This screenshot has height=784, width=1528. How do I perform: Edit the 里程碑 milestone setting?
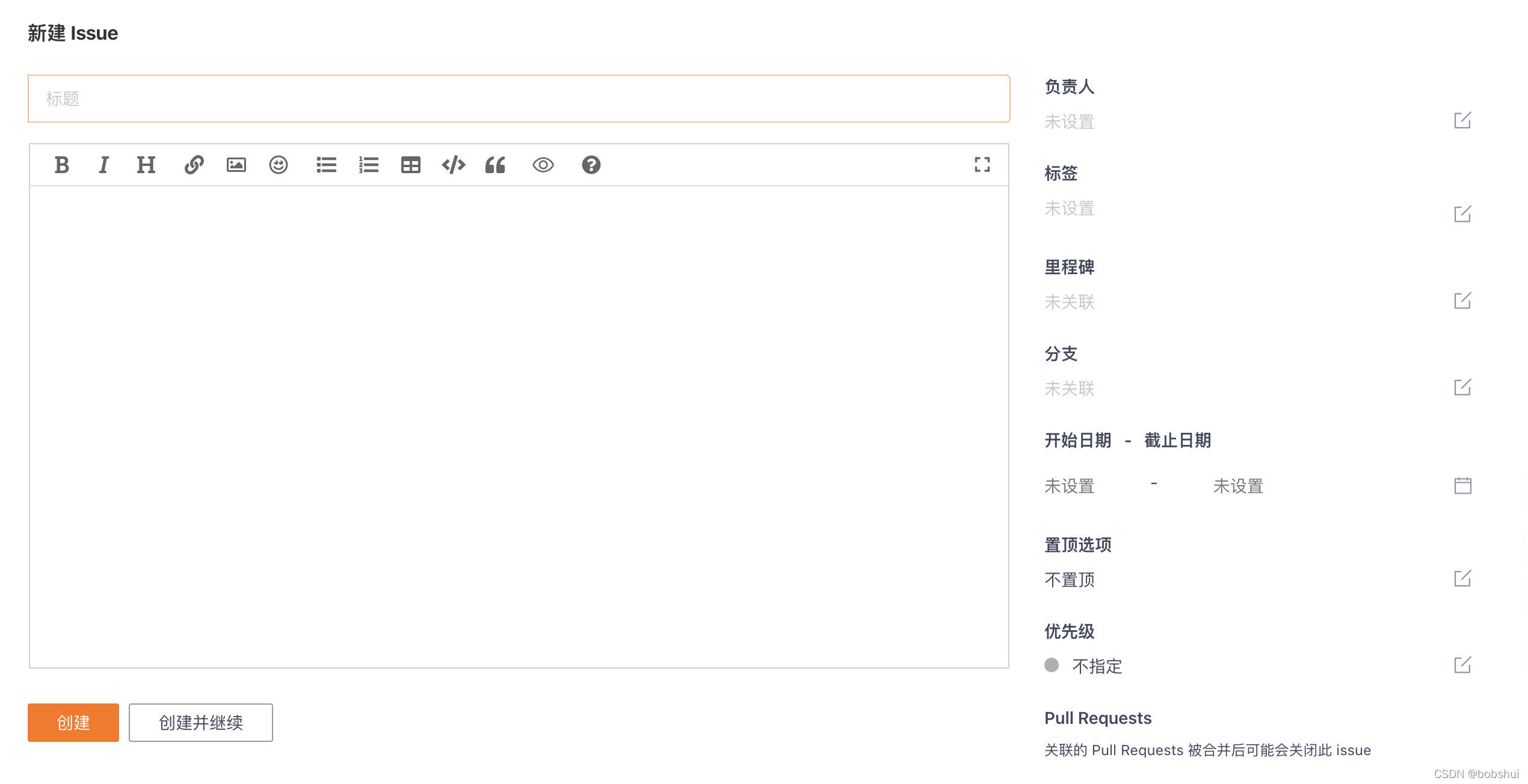tap(1462, 300)
